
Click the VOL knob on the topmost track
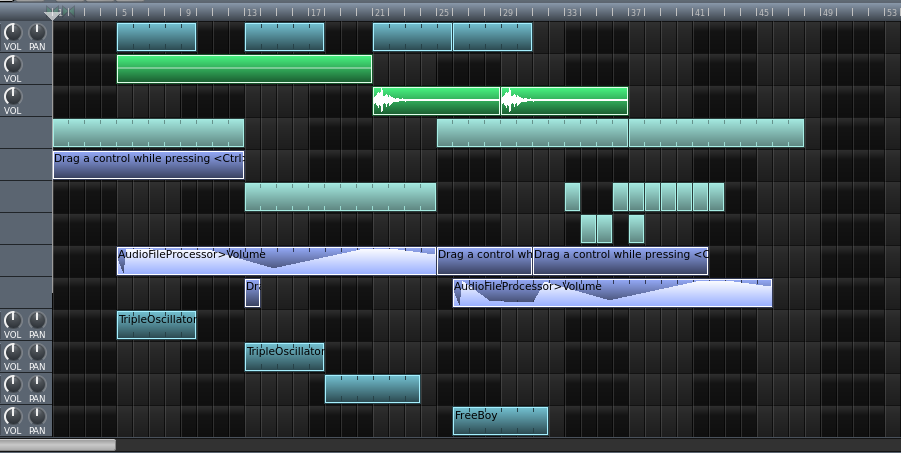13,32
